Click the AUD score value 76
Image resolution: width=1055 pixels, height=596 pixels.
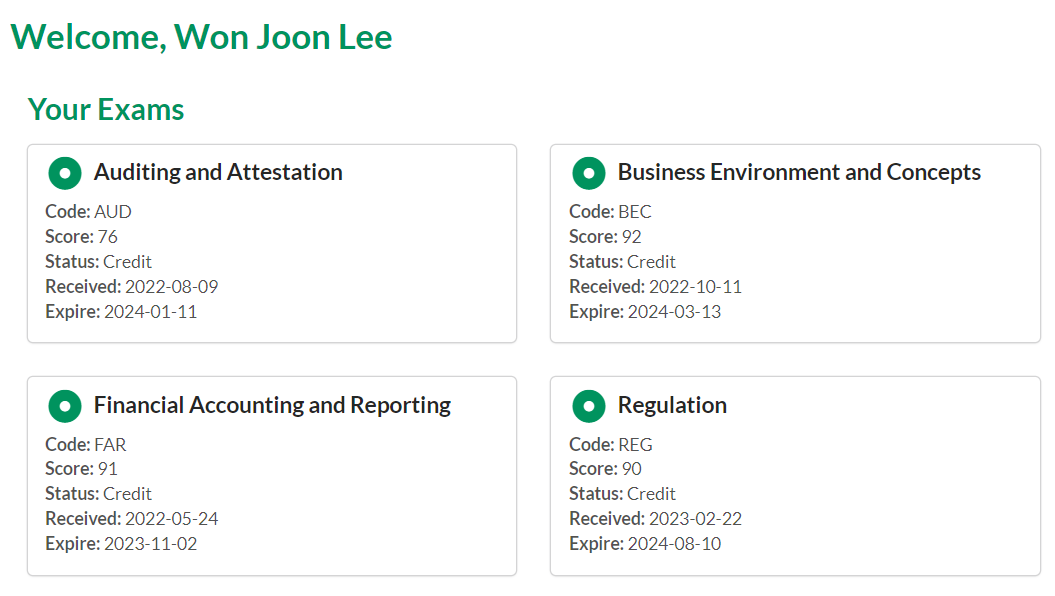tap(107, 237)
